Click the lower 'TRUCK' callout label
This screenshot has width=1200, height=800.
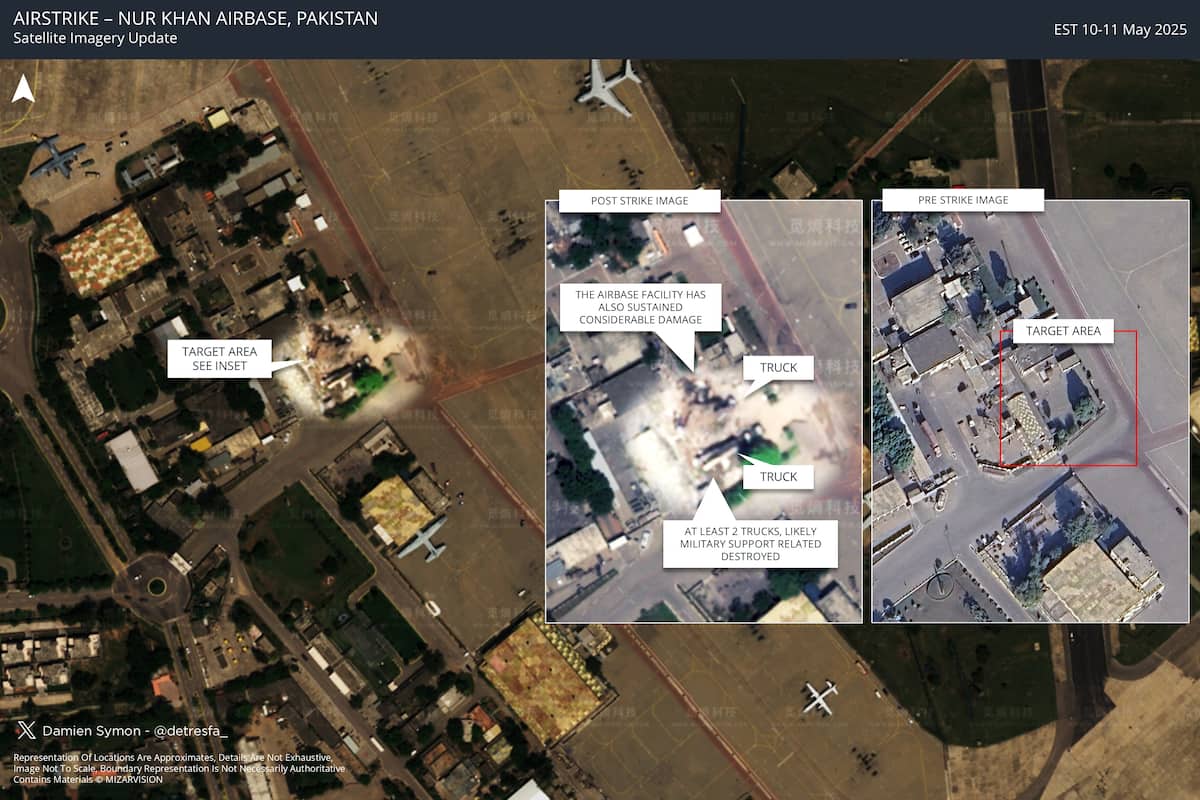pyautogui.click(x=778, y=477)
